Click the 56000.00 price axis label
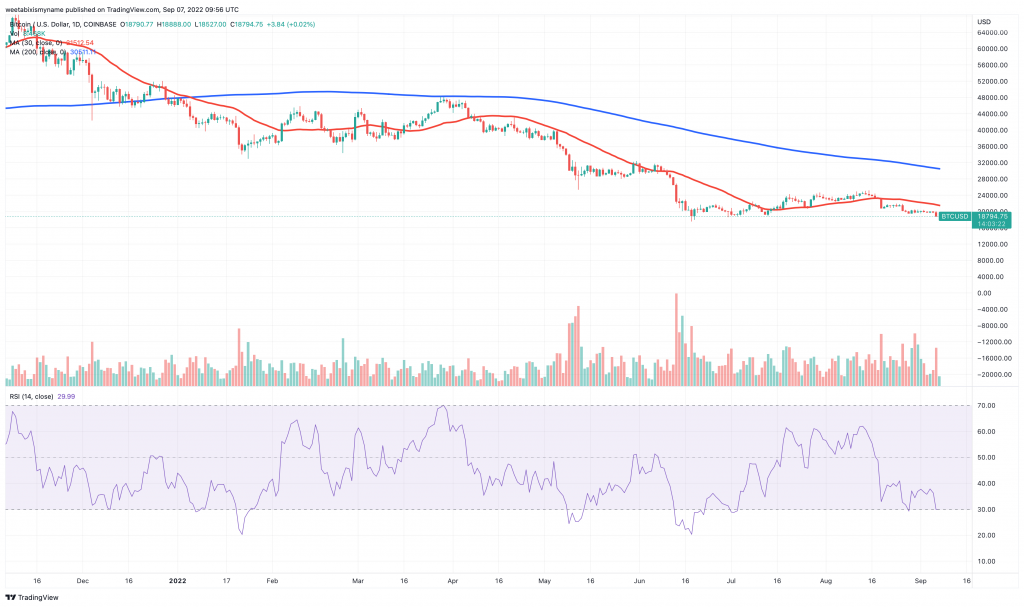Screen dimensions: 1024x607 991,65
